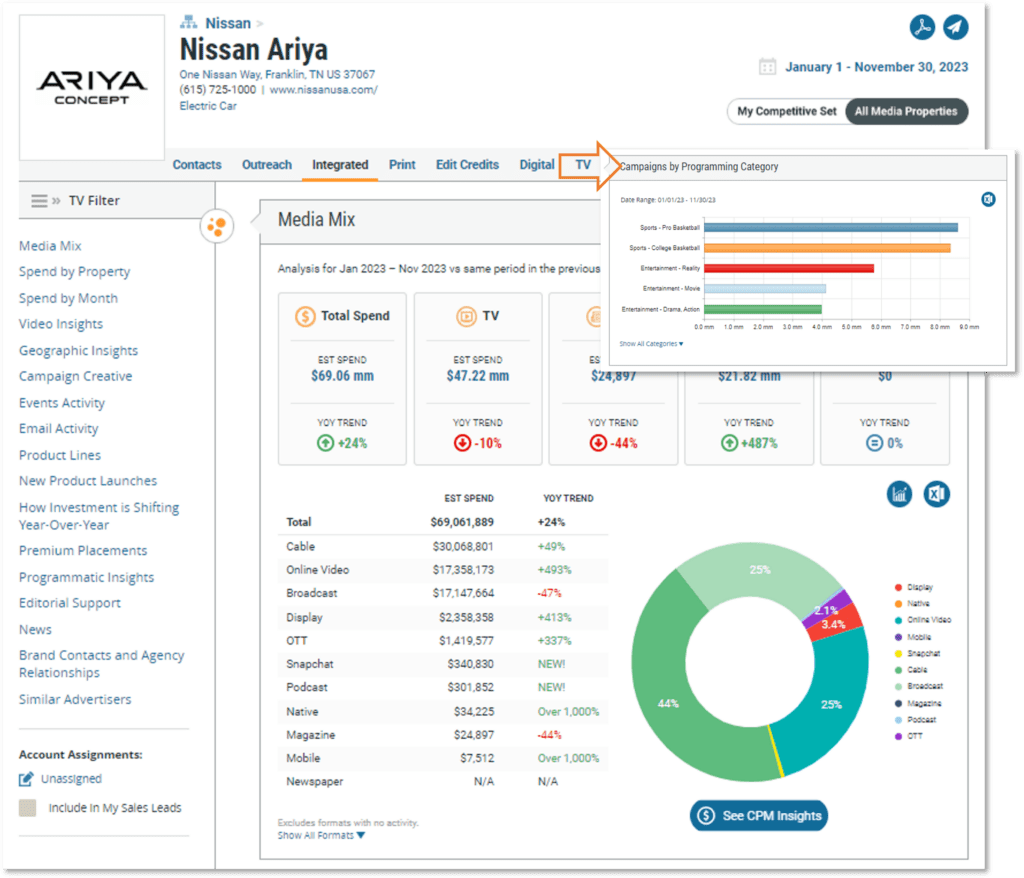The image size is (1024, 878).
Task: Switch to the Contacts tab
Action: [x=197, y=165]
